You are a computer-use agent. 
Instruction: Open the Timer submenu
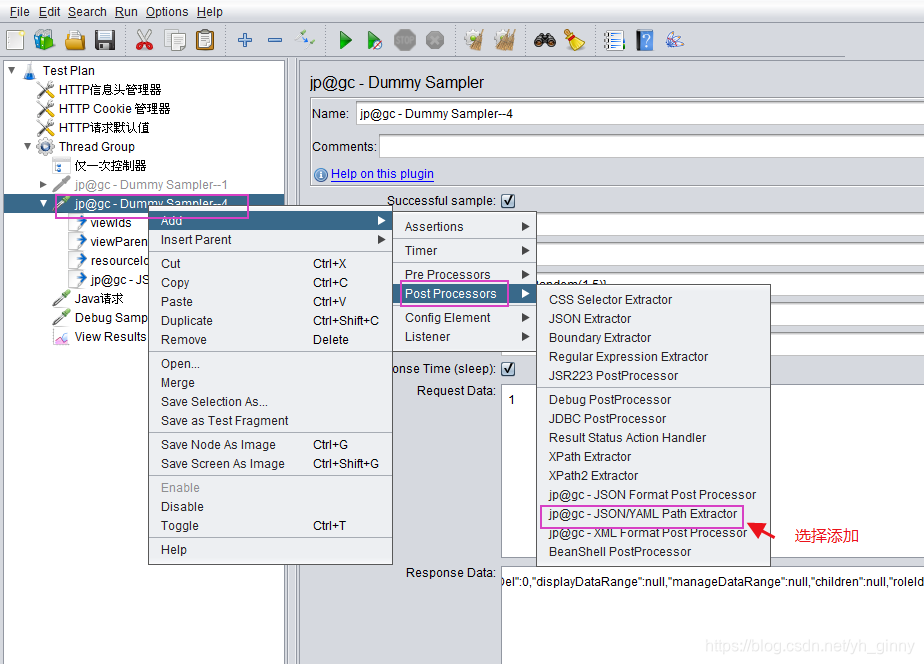[x=465, y=251]
